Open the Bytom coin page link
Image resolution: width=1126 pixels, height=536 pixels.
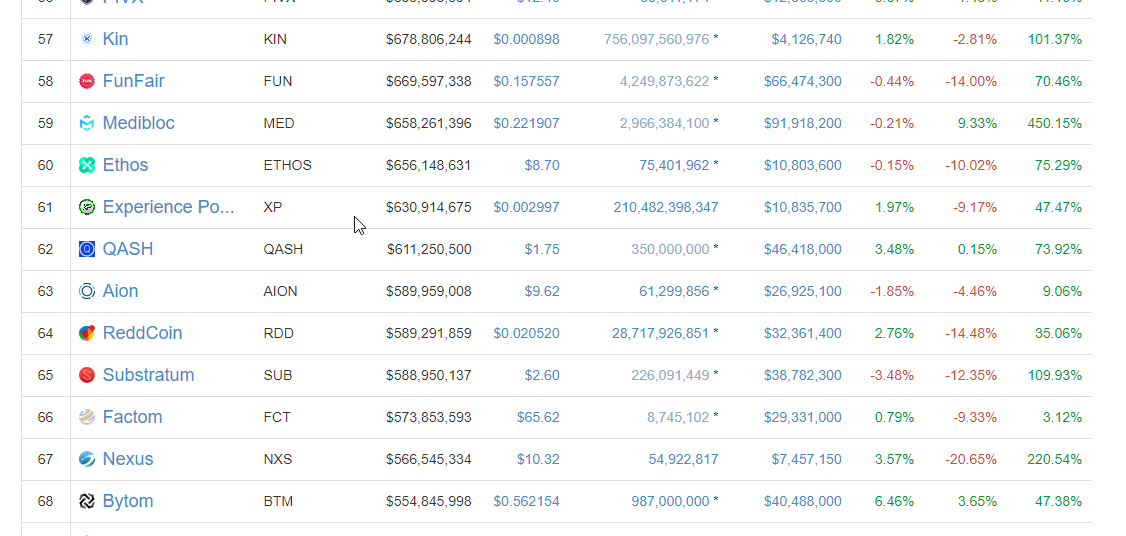pyautogui.click(x=128, y=501)
